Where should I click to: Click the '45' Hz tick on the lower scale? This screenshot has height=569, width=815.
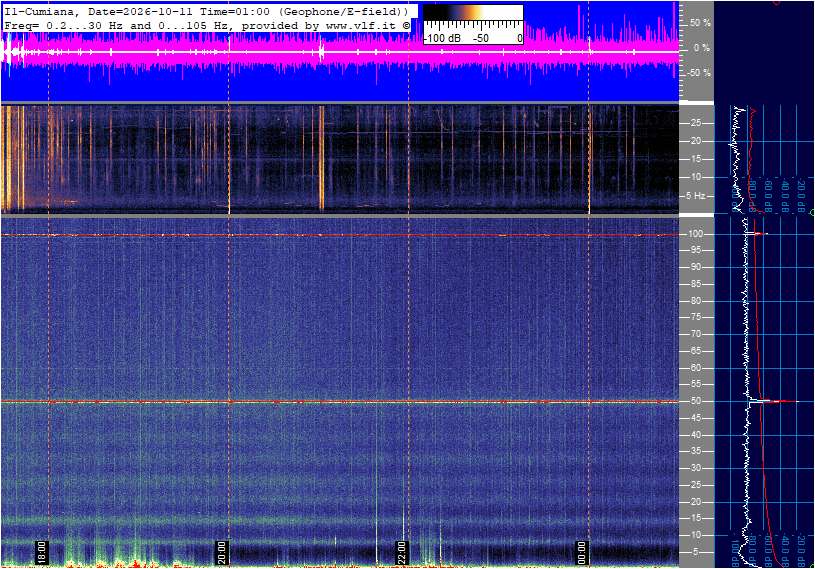[695, 418]
